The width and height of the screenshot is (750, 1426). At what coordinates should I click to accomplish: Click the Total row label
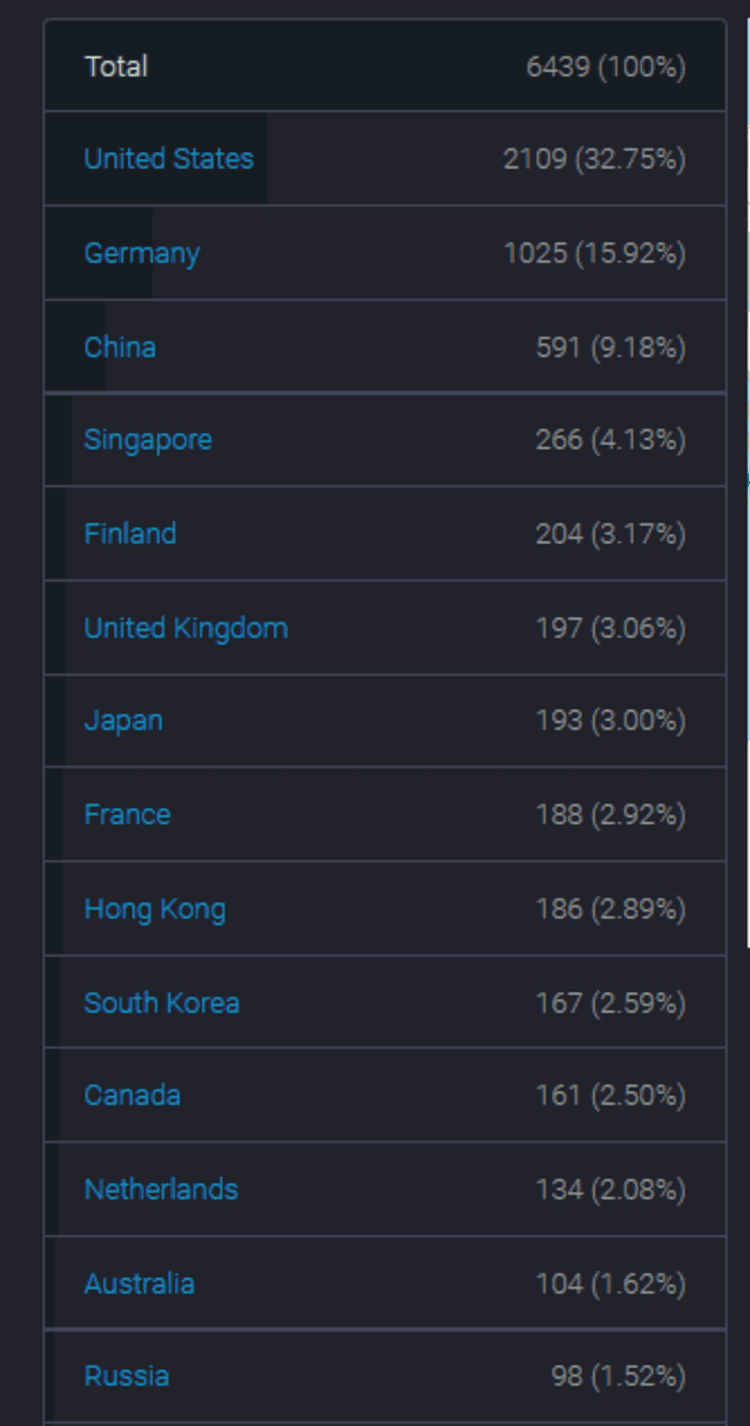[116, 67]
